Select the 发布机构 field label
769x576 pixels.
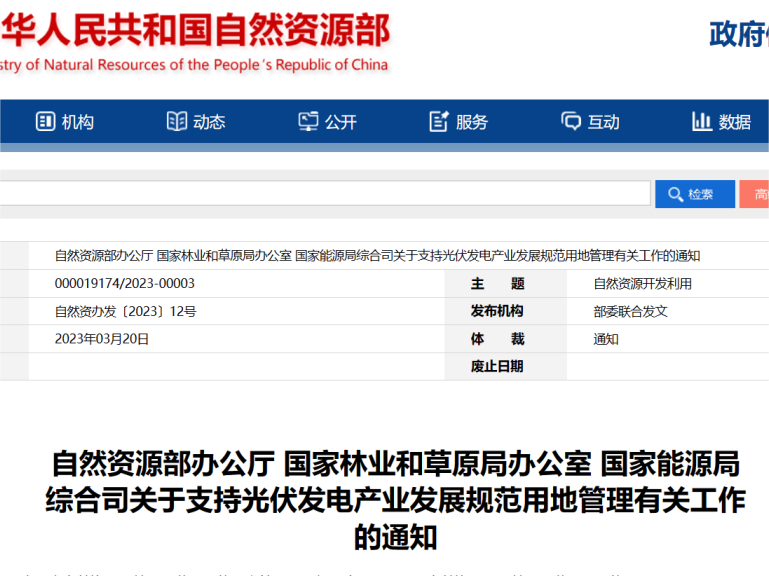497,311
